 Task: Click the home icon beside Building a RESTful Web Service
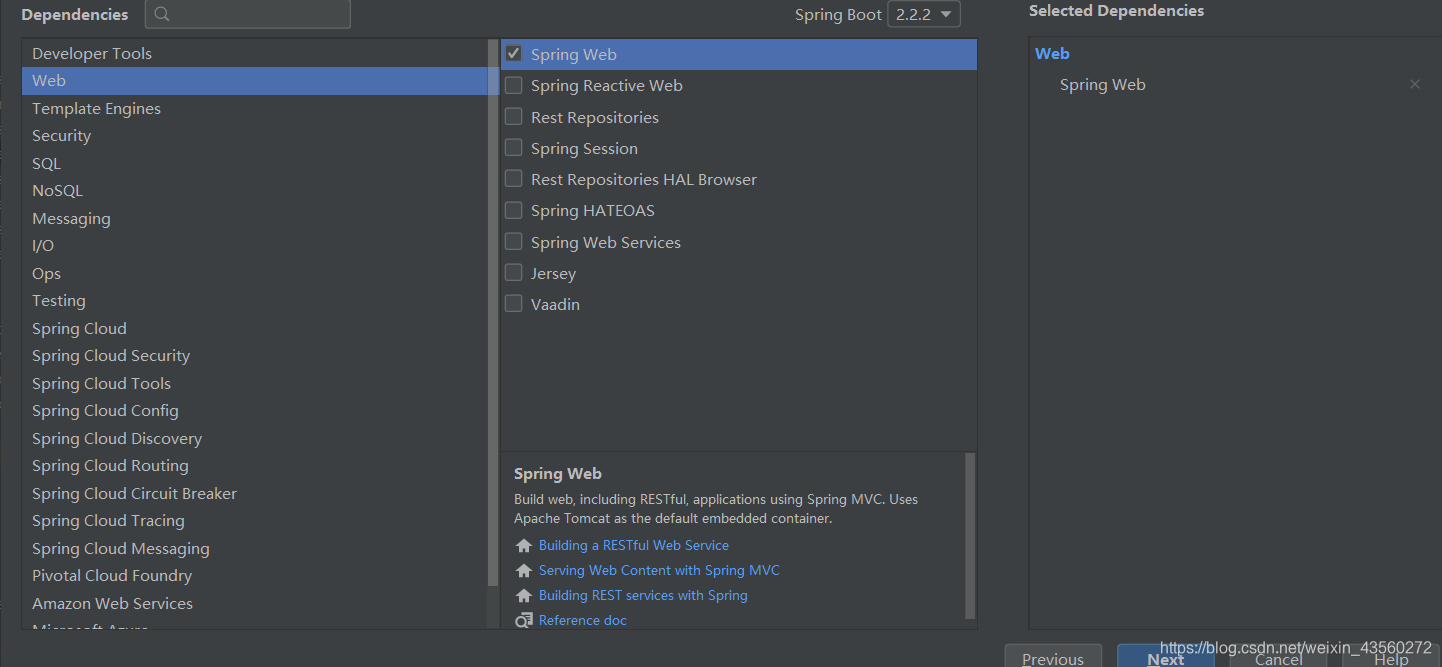[524, 546]
